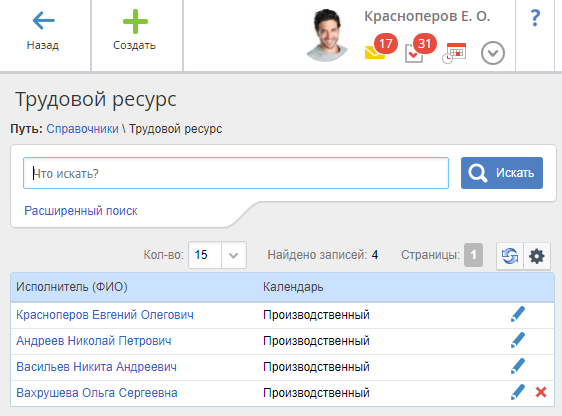562x416 pixels.
Task: Edit Андреев Николай Петрович record
Action: [518, 340]
